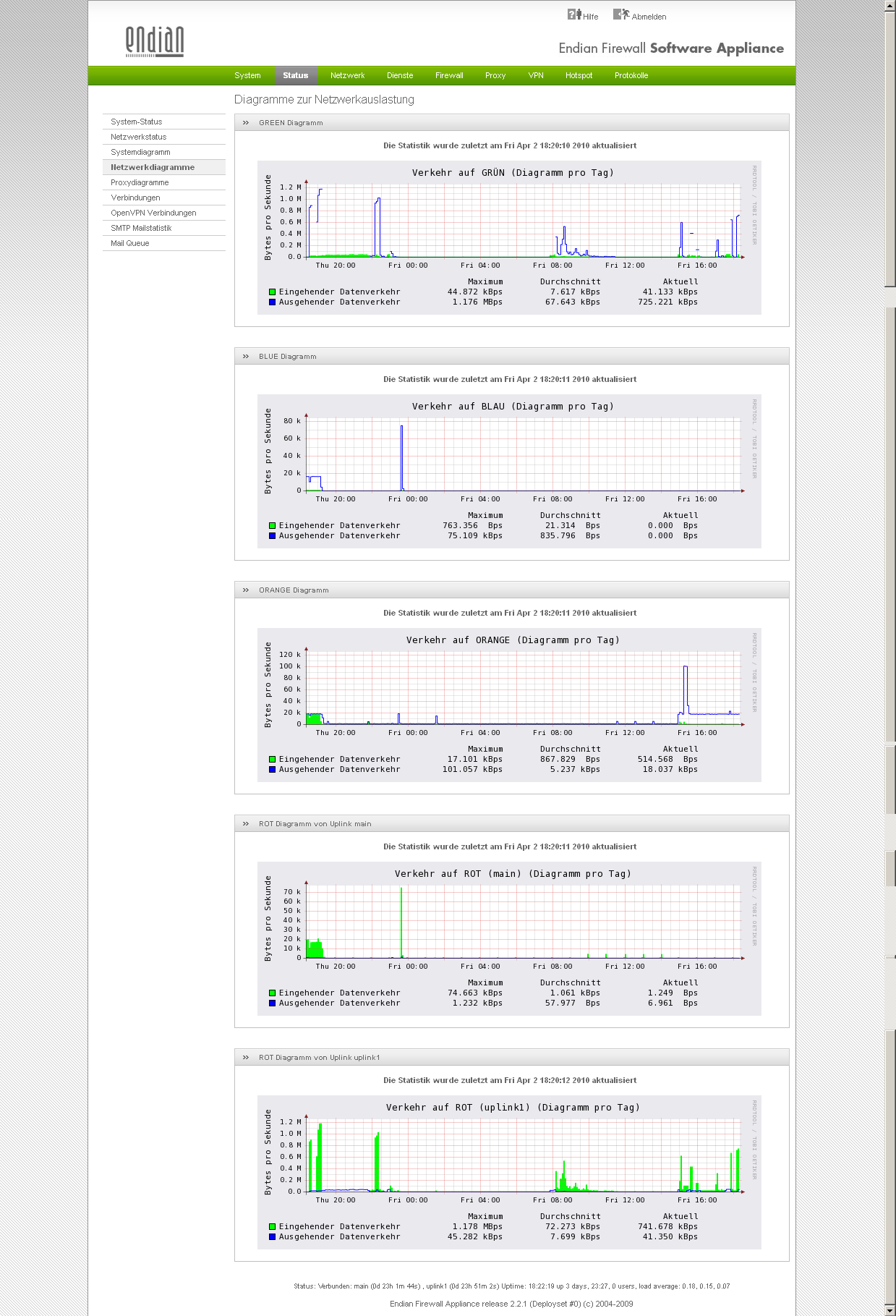Click the green Eingehender swatch in BLAU legend
Viewport: 896px width, 1316px height.
coord(273,526)
